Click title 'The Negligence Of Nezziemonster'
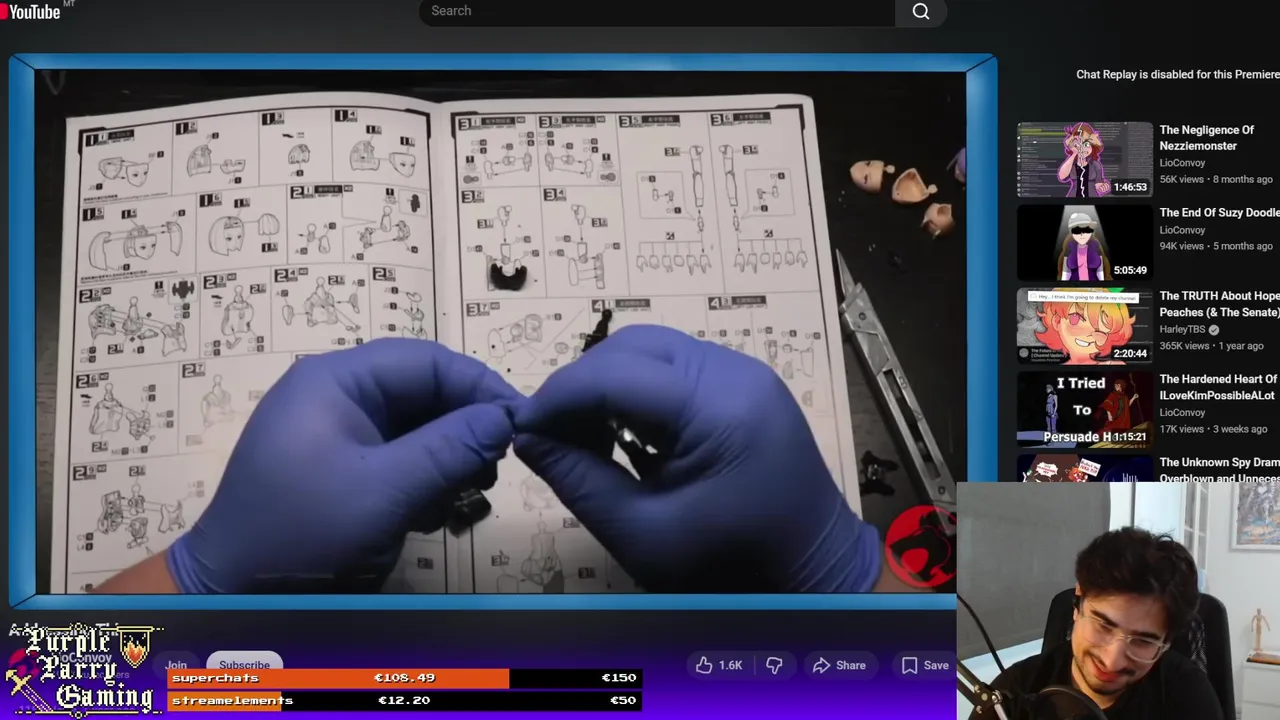This screenshot has width=1280, height=720. 1206,138
